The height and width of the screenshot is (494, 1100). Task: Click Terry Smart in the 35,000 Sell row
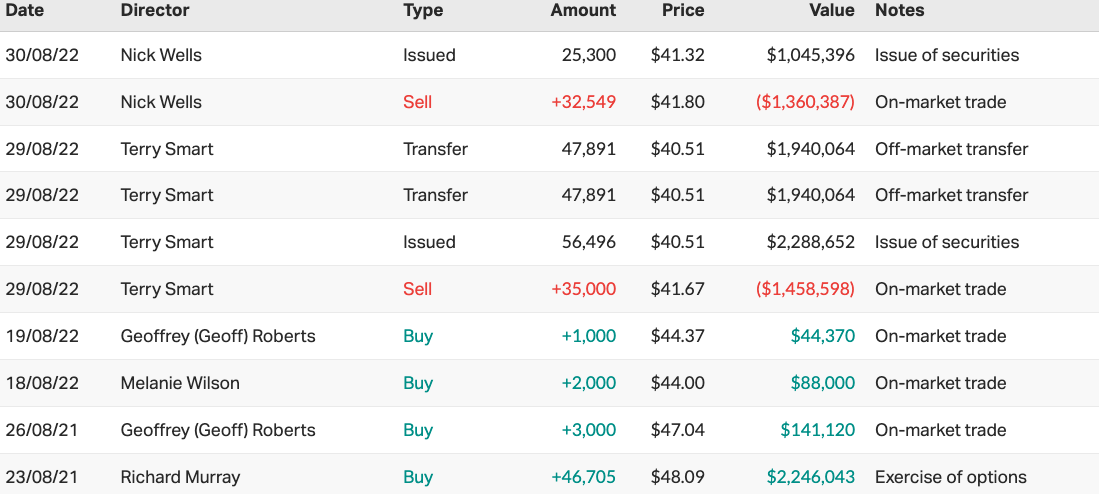(166, 289)
